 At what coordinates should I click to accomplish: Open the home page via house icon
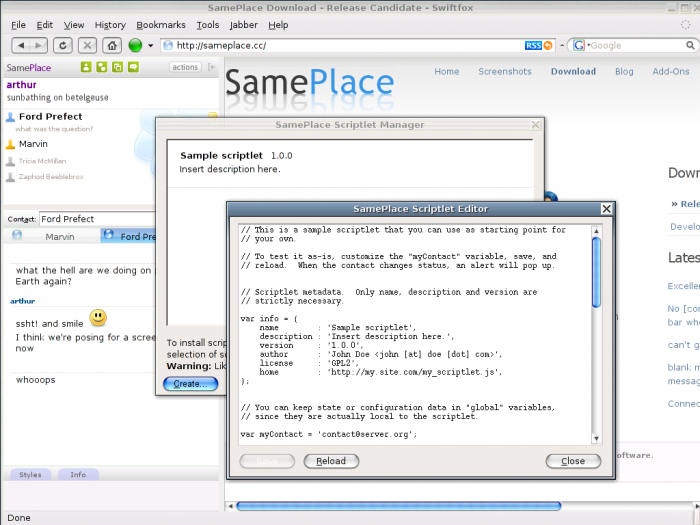112,45
